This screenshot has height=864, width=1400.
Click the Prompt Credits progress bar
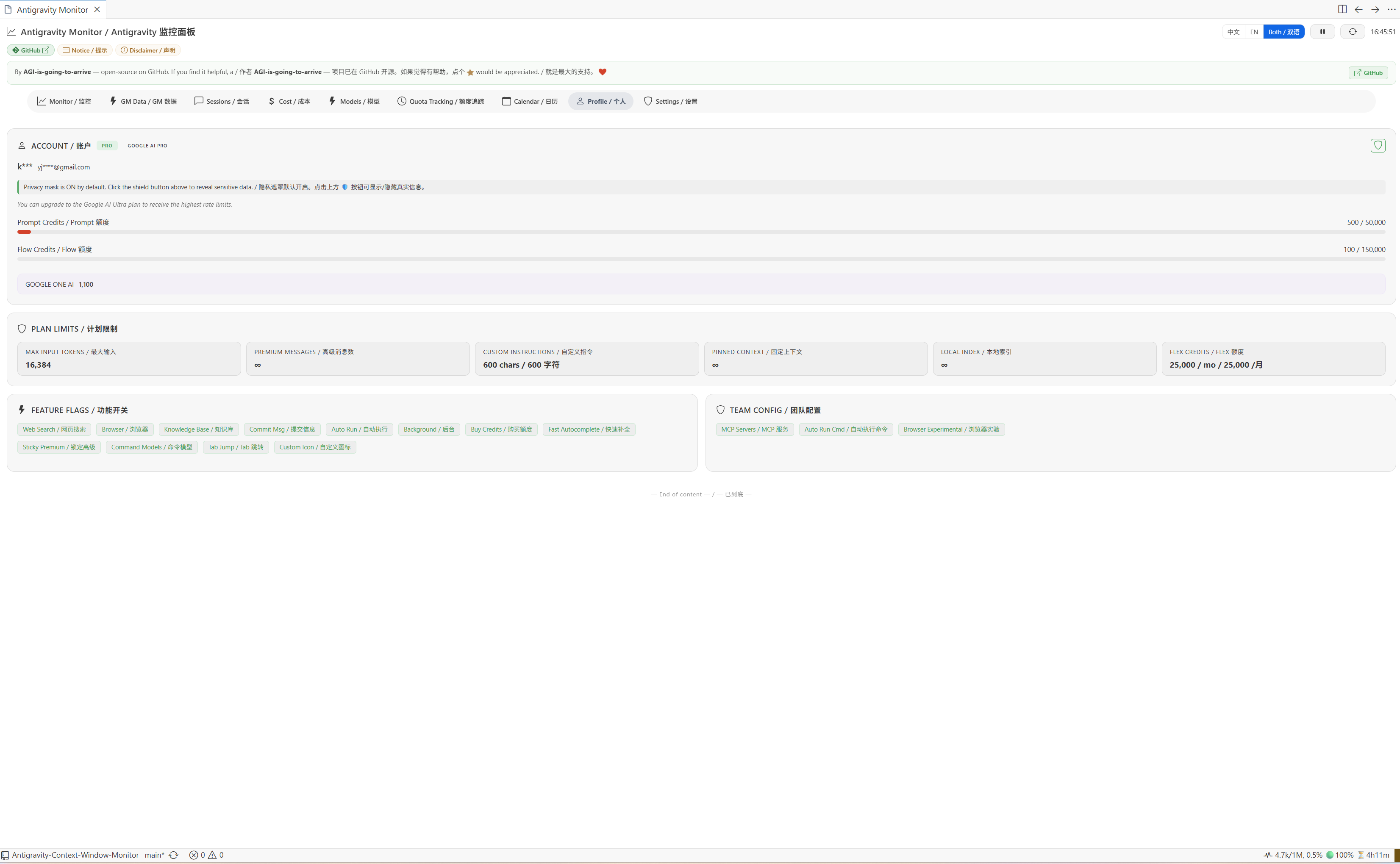click(701, 232)
